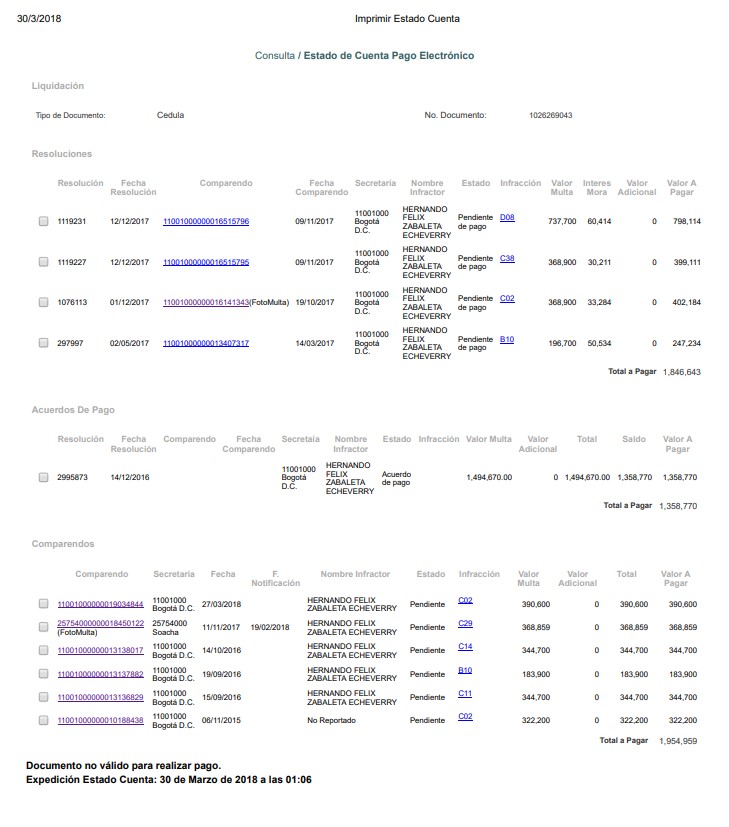The image size is (729, 827).
Task: Click the D08 infraction code link
Action: point(507,217)
